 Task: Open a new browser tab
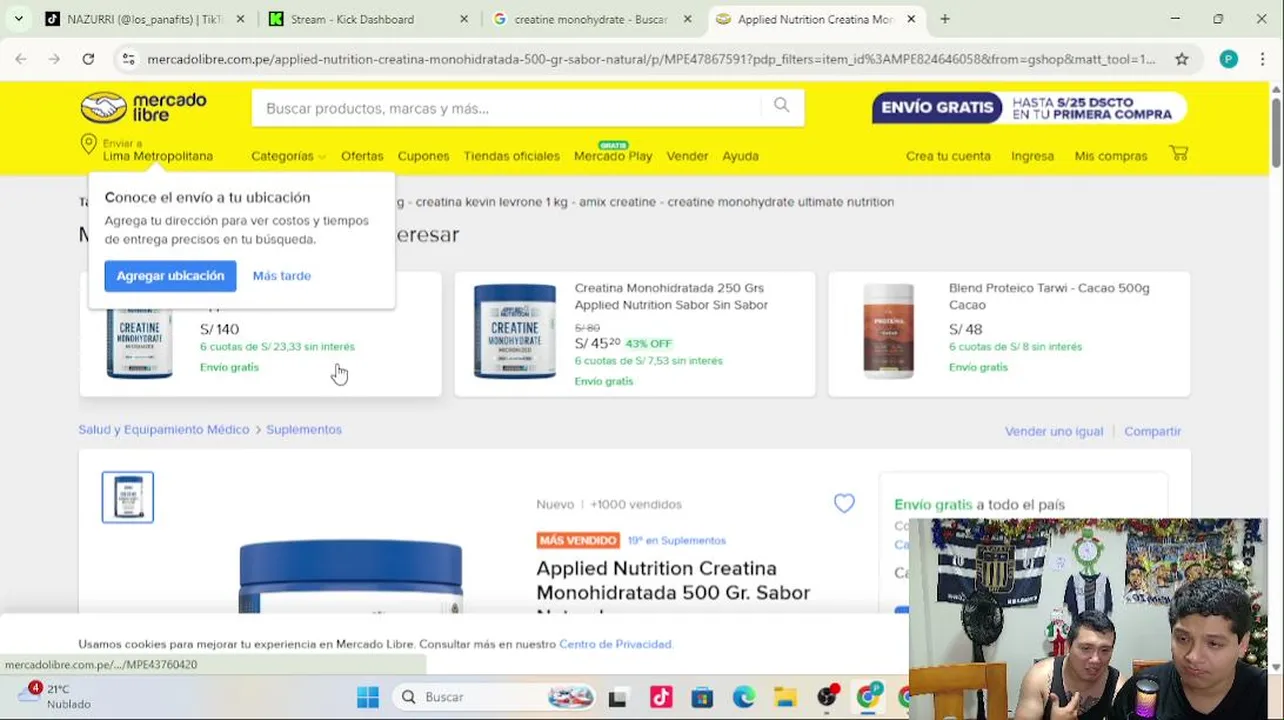pos(945,19)
